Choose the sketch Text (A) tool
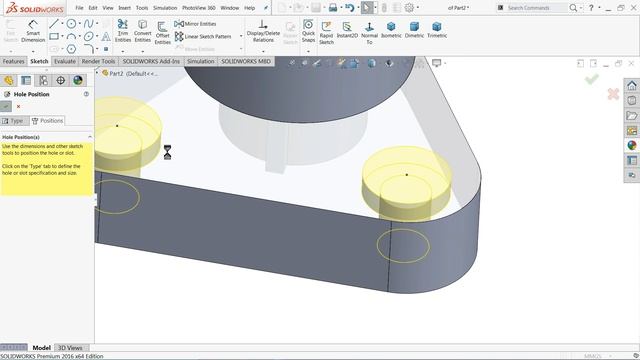 [x=106, y=36]
